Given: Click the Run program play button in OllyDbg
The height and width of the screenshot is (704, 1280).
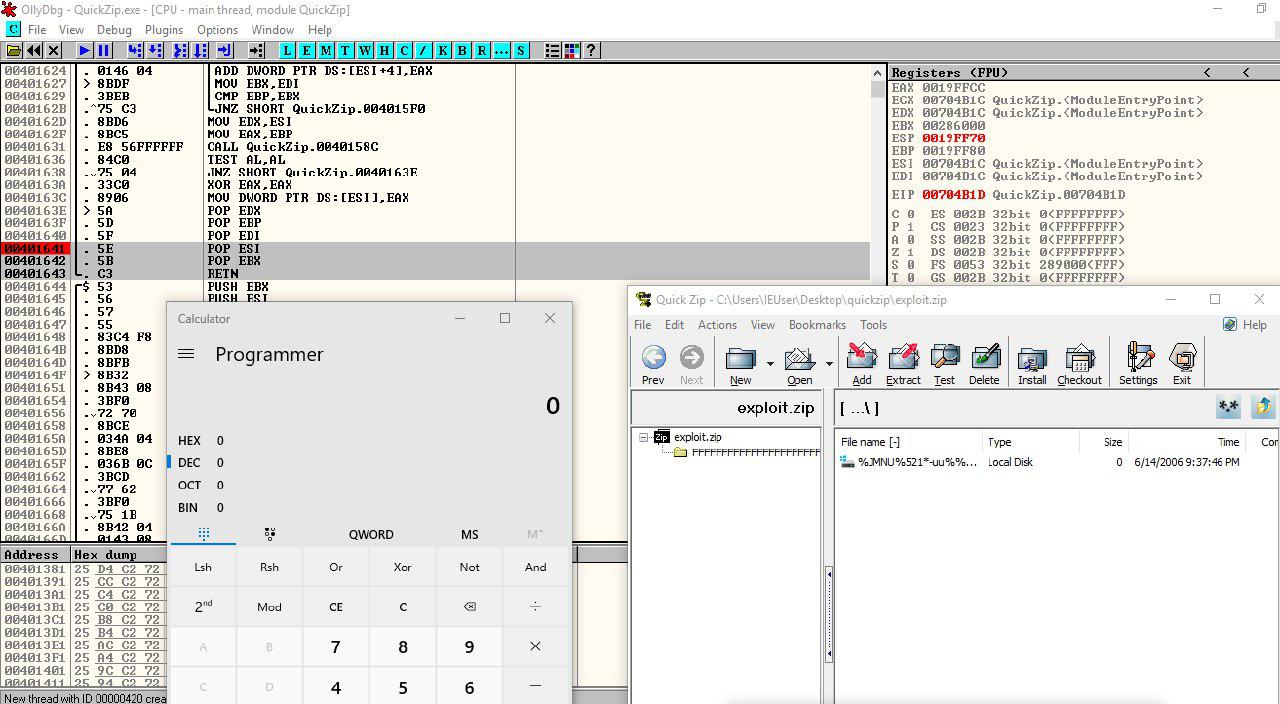Looking at the screenshot, I should pos(84,50).
